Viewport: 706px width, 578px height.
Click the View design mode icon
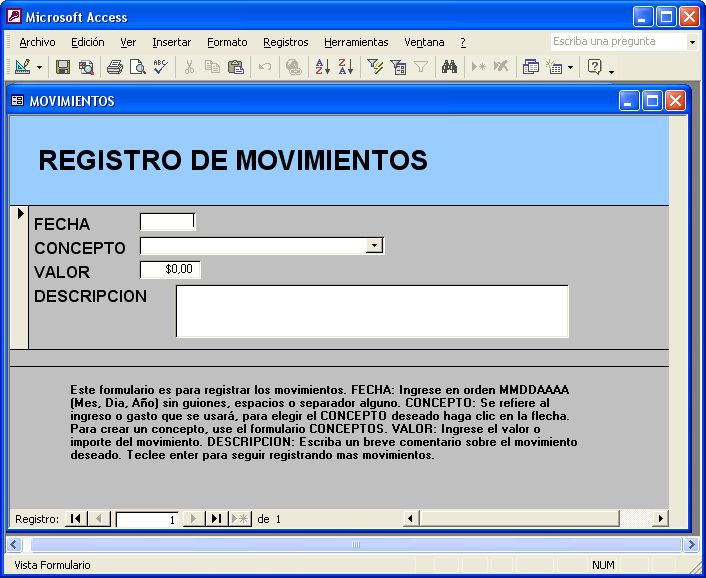coord(23,67)
